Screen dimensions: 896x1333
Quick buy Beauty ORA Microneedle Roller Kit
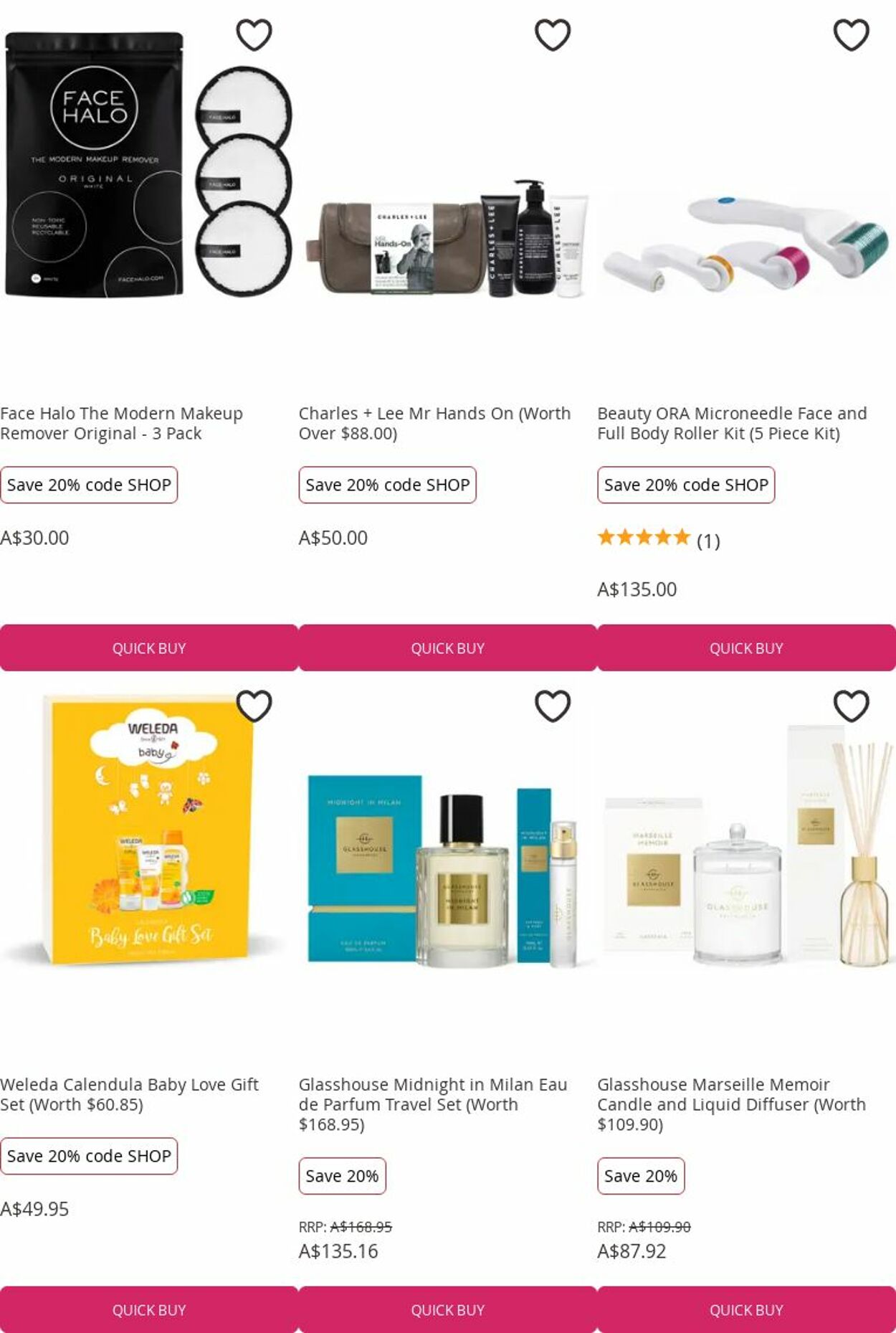click(746, 647)
